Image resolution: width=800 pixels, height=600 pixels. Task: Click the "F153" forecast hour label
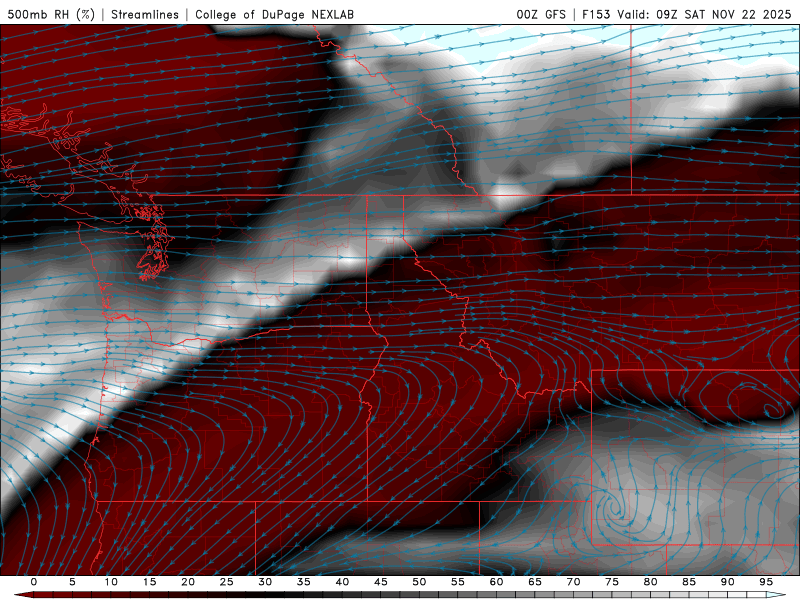(x=596, y=14)
